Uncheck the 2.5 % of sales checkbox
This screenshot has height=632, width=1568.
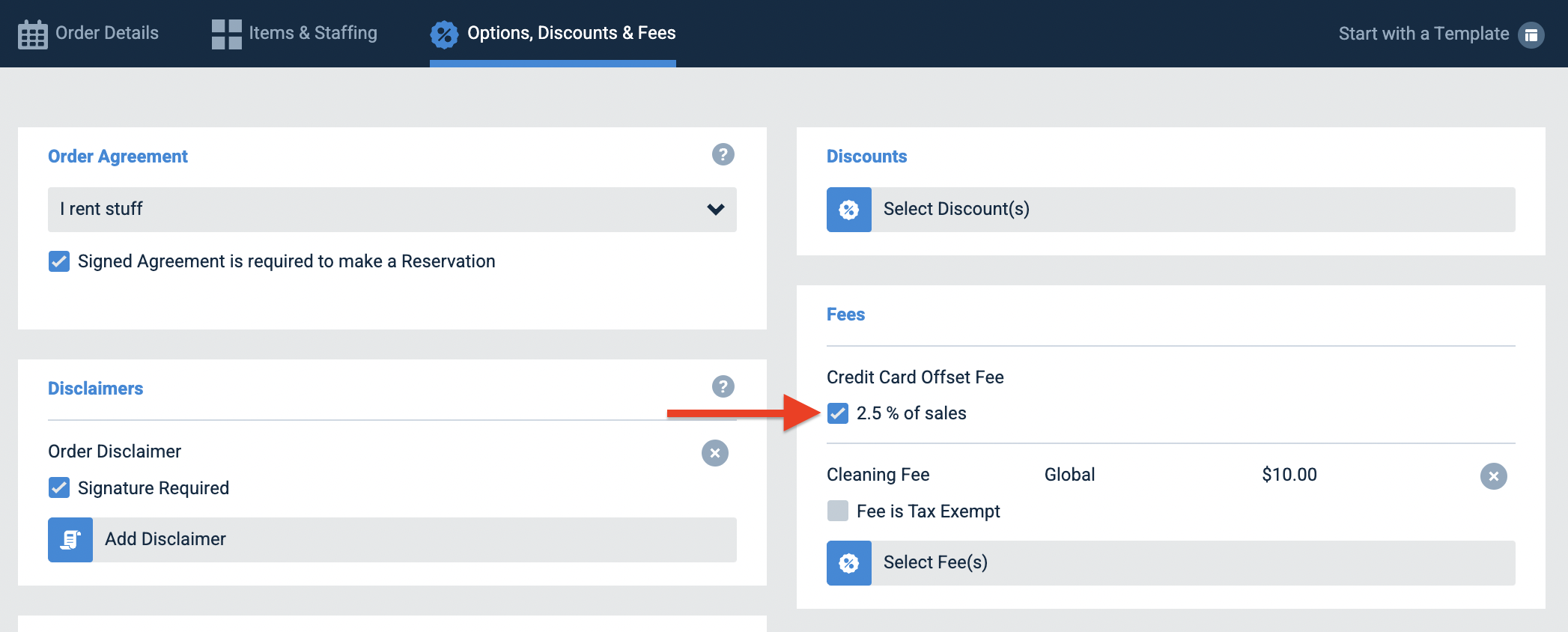click(x=838, y=413)
